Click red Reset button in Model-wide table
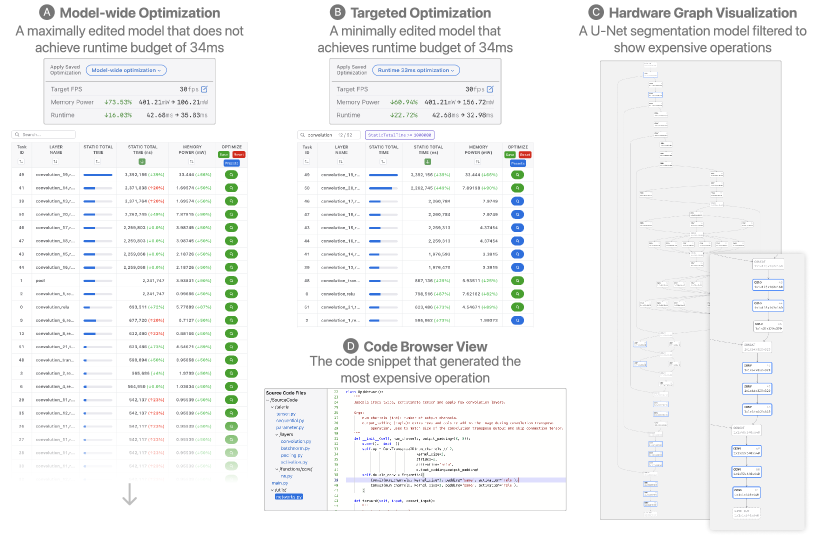The width and height of the screenshot is (830, 547). click(239, 155)
